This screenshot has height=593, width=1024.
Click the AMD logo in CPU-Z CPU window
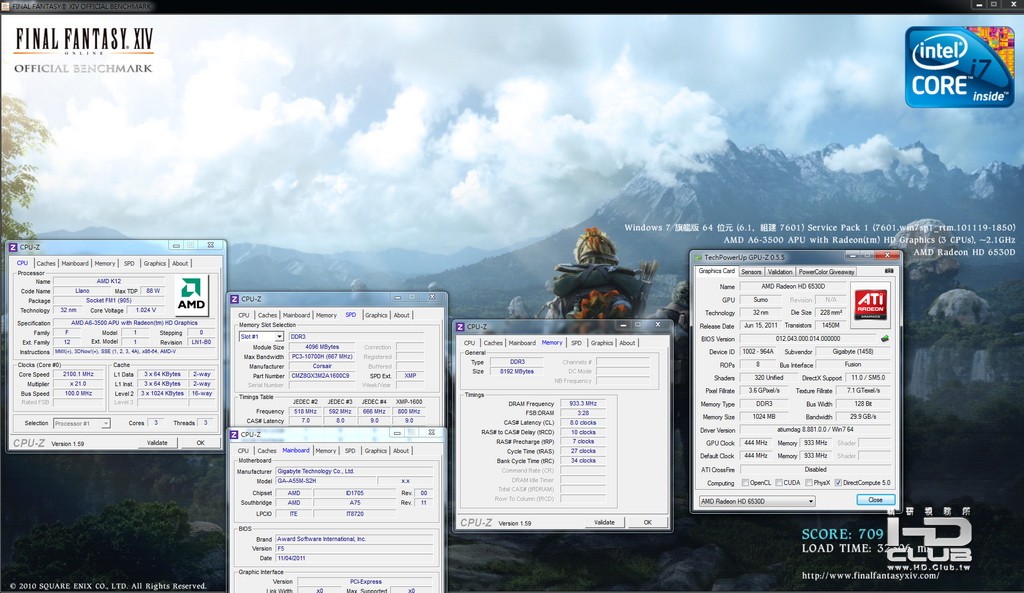[x=191, y=294]
